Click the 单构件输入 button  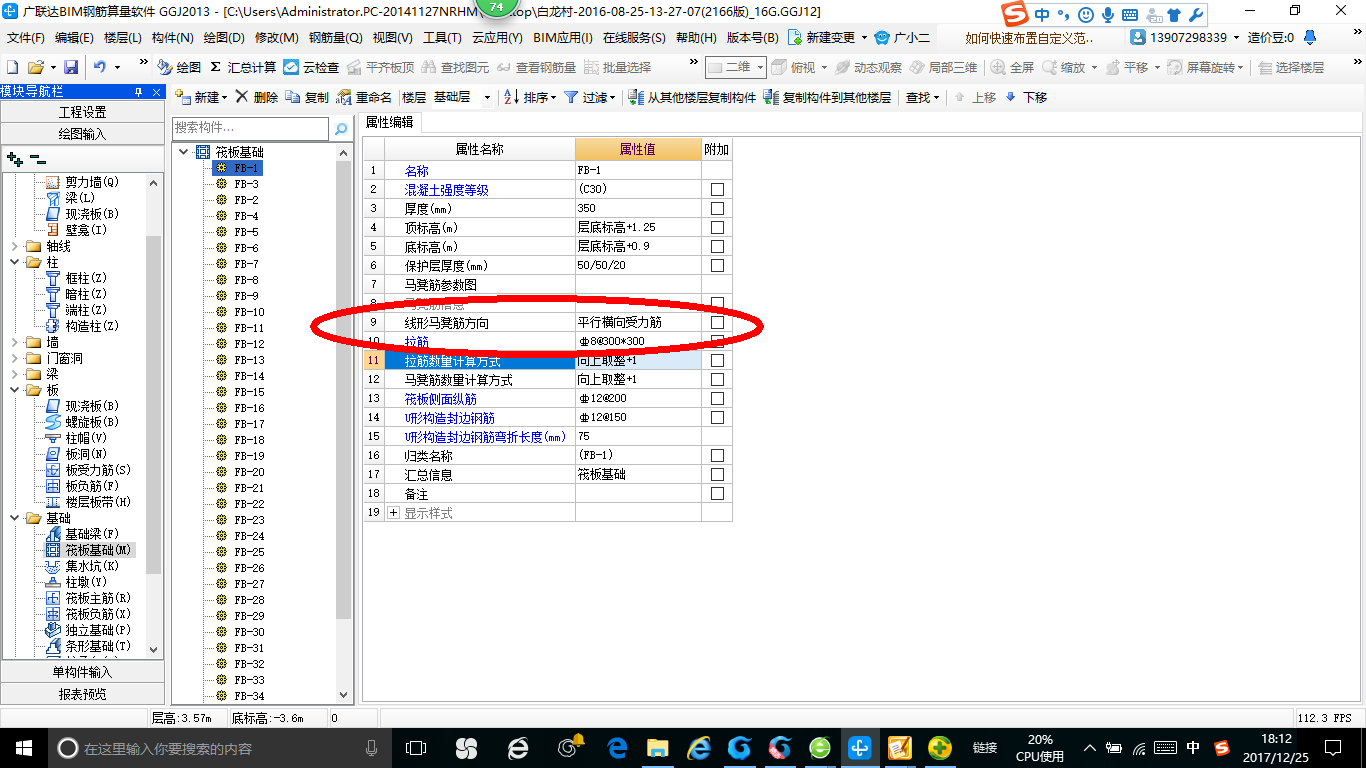pyautogui.click(x=82, y=672)
